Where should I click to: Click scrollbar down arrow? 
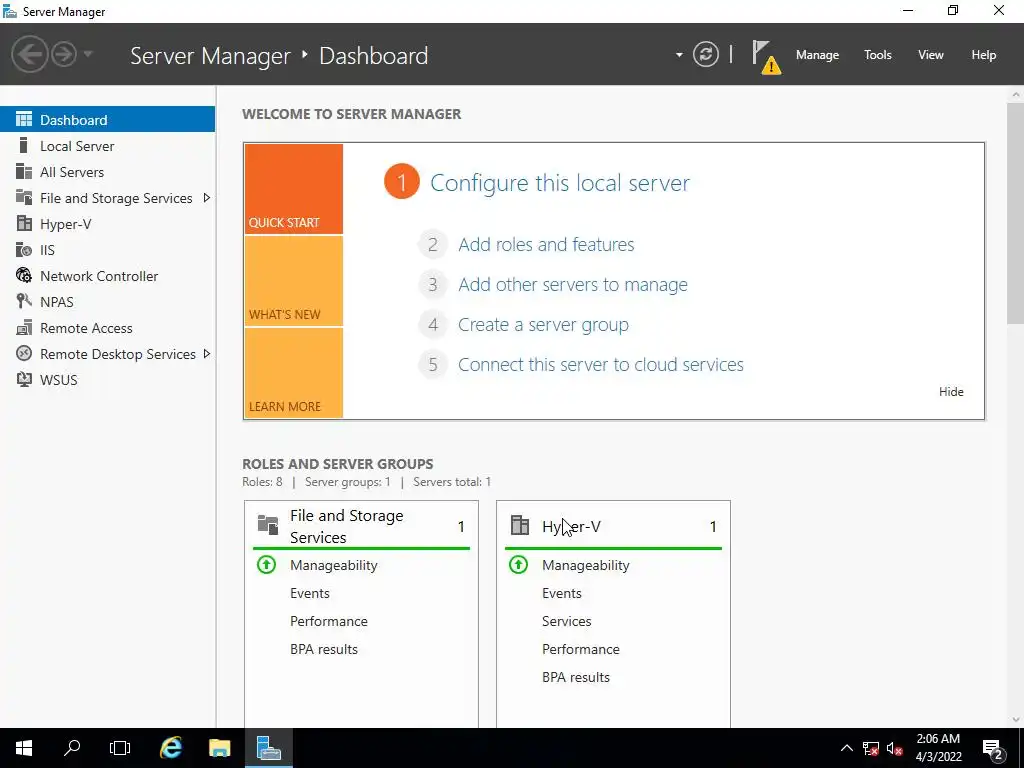click(x=1016, y=720)
